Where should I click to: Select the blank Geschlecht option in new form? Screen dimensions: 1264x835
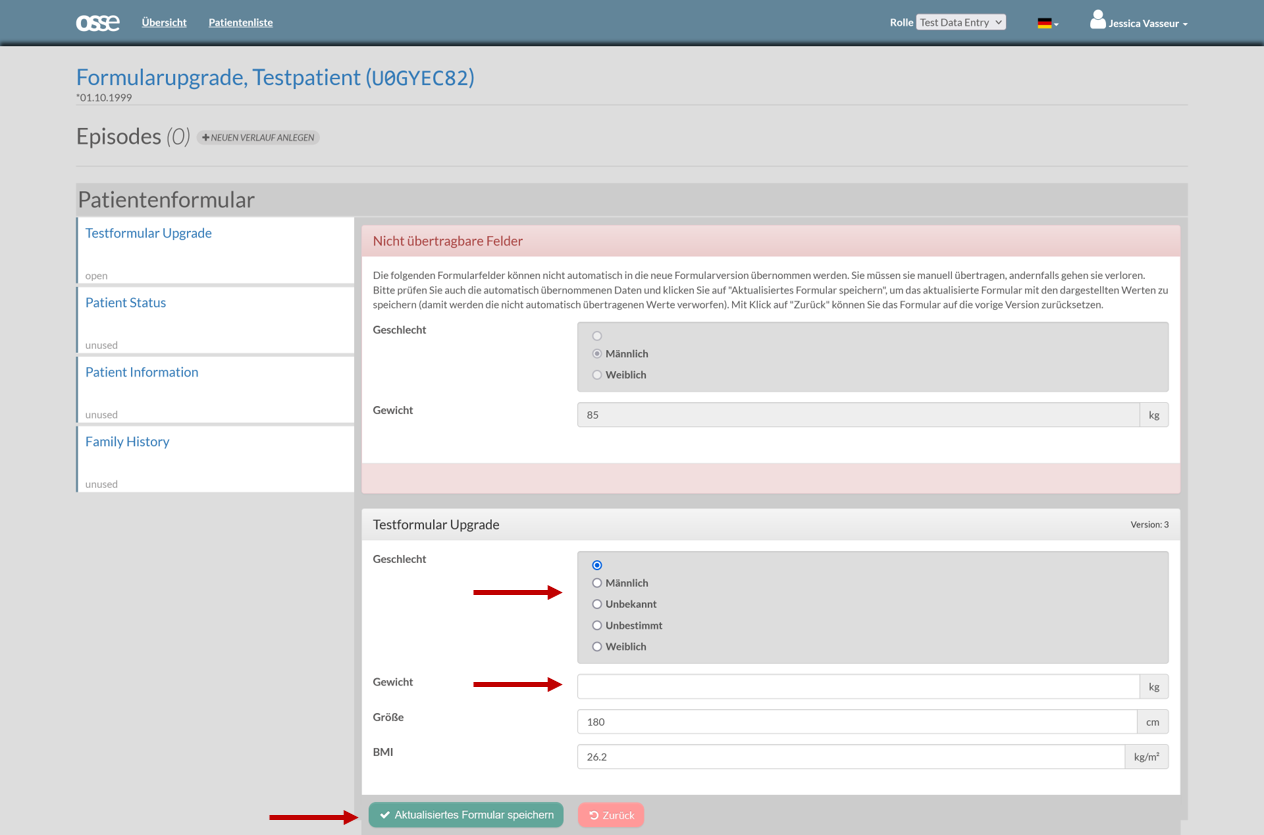click(x=597, y=565)
